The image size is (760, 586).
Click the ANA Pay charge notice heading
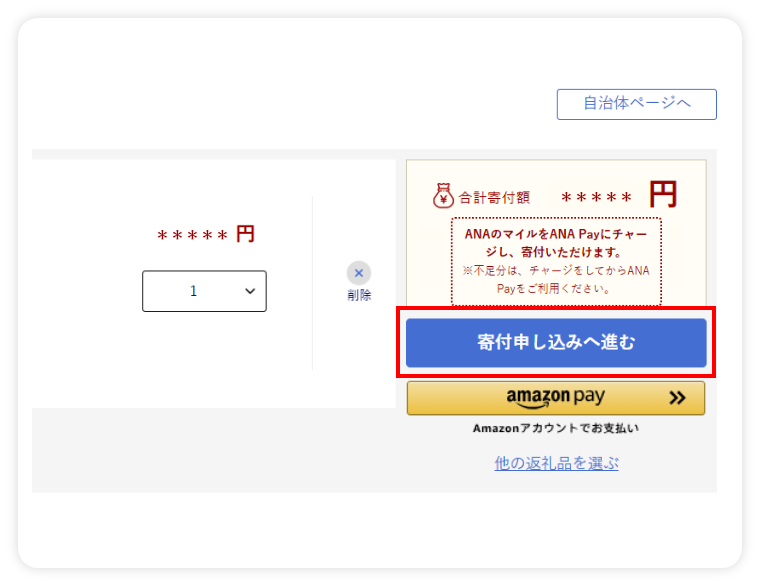pyautogui.click(x=556, y=243)
